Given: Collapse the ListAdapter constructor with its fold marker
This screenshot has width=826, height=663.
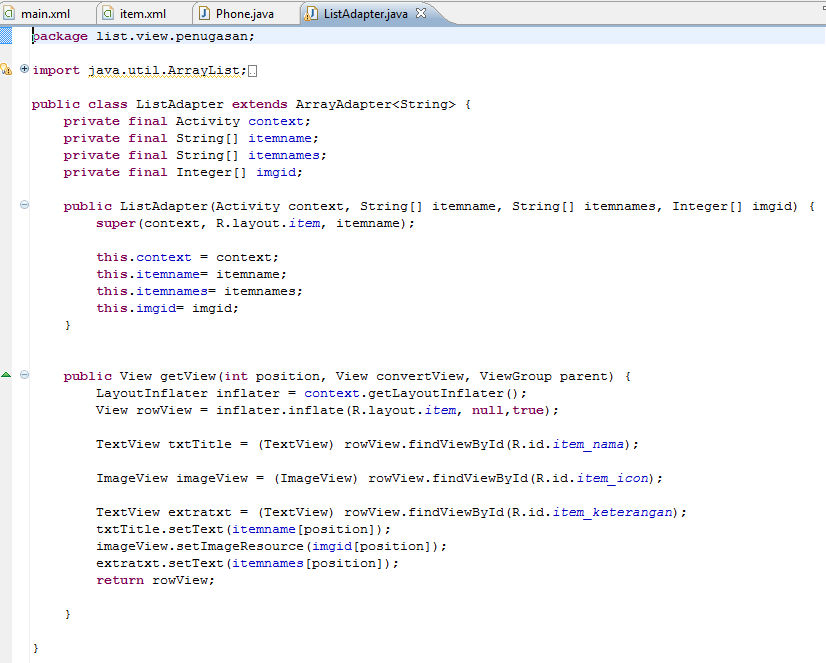Looking at the screenshot, I should (x=23, y=205).
